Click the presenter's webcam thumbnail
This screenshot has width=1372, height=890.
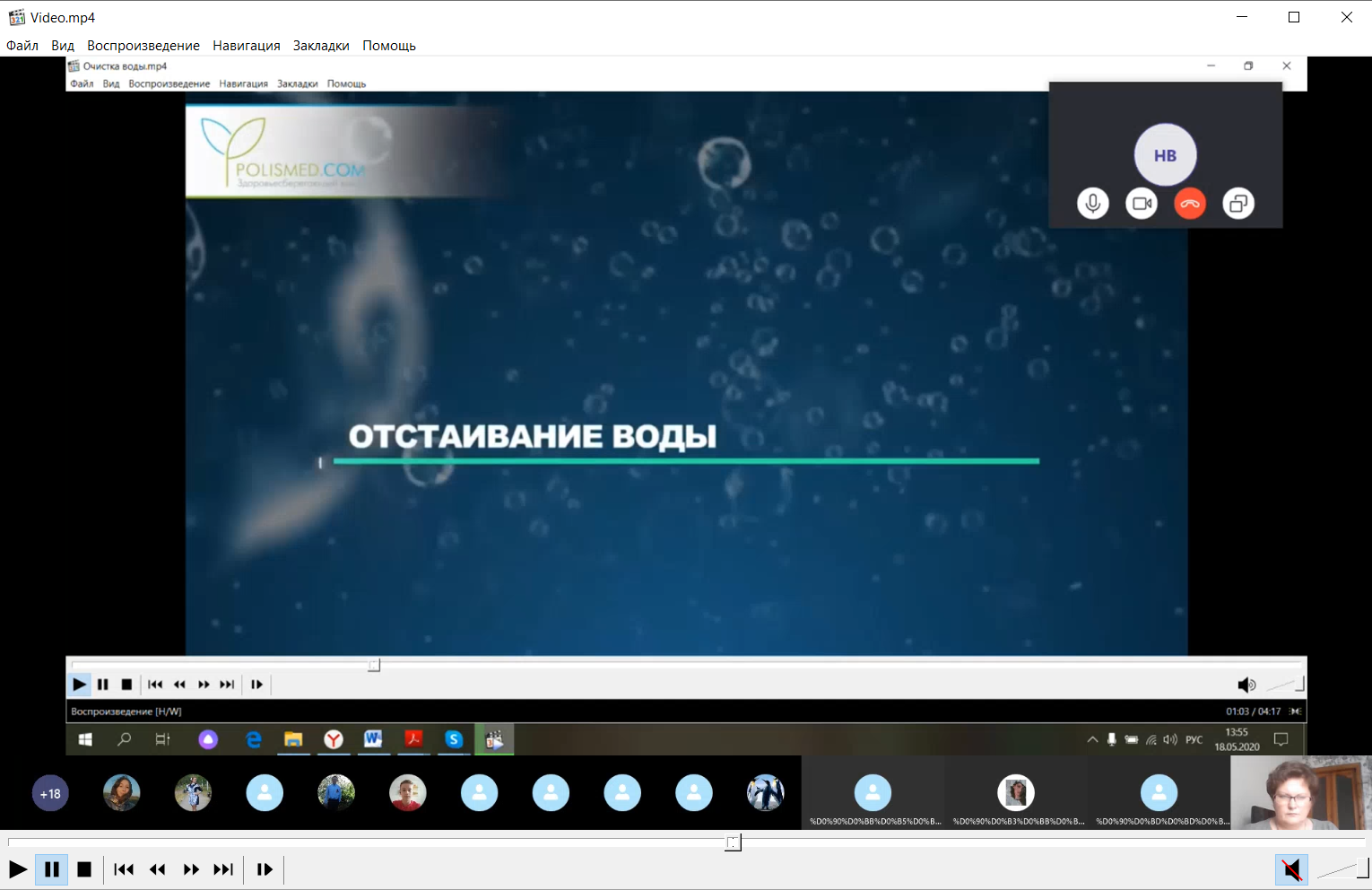click(x=1300, y=793)
